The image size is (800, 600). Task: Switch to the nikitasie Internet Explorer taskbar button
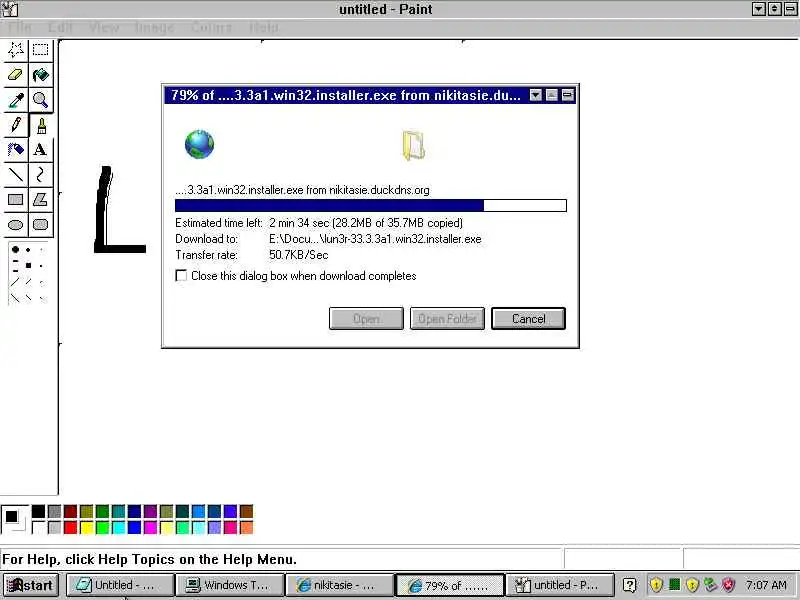[339, 585]
